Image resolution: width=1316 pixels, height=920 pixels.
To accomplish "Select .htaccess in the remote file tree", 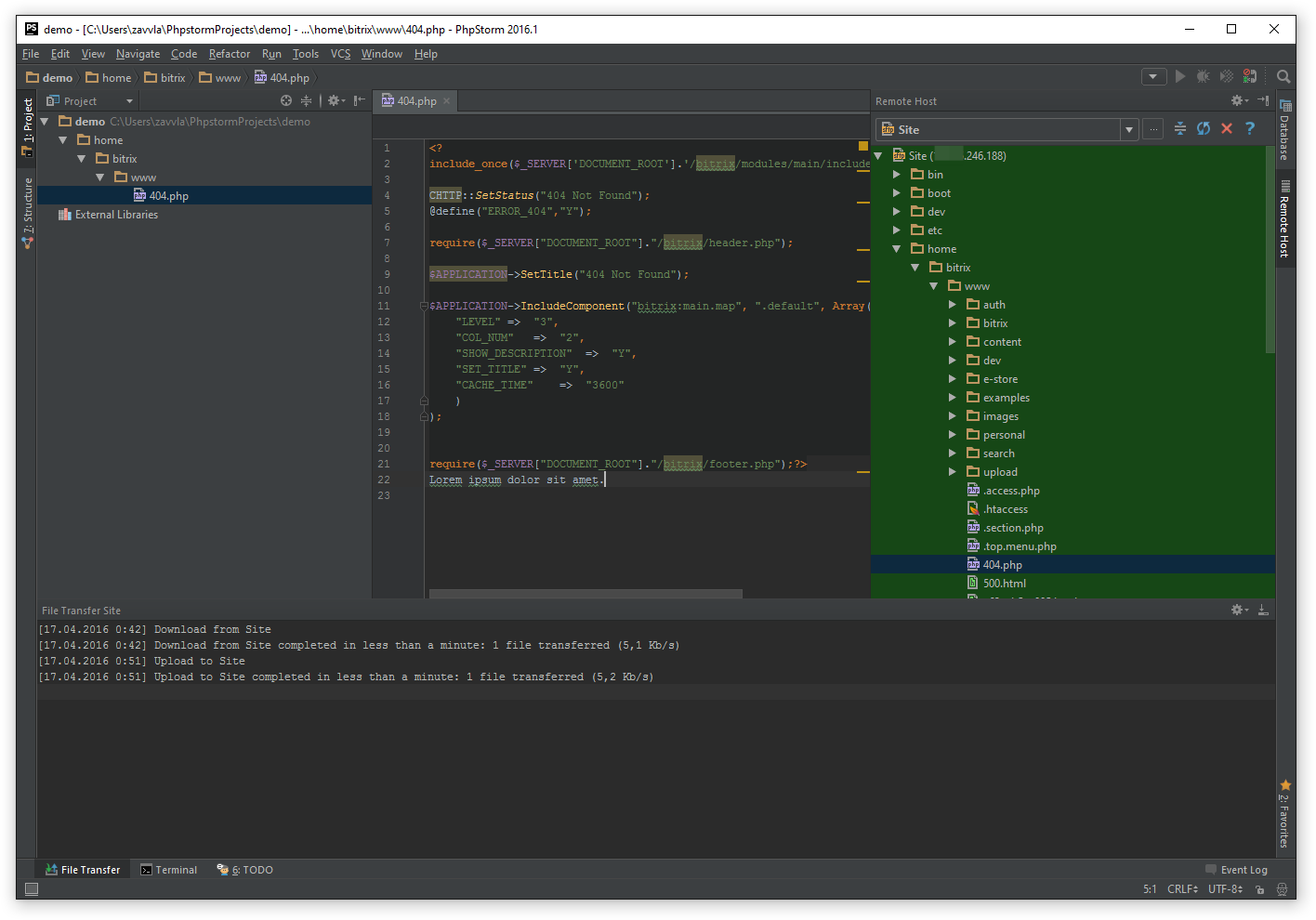I will pyautogui.click(x=1006, y=509).
